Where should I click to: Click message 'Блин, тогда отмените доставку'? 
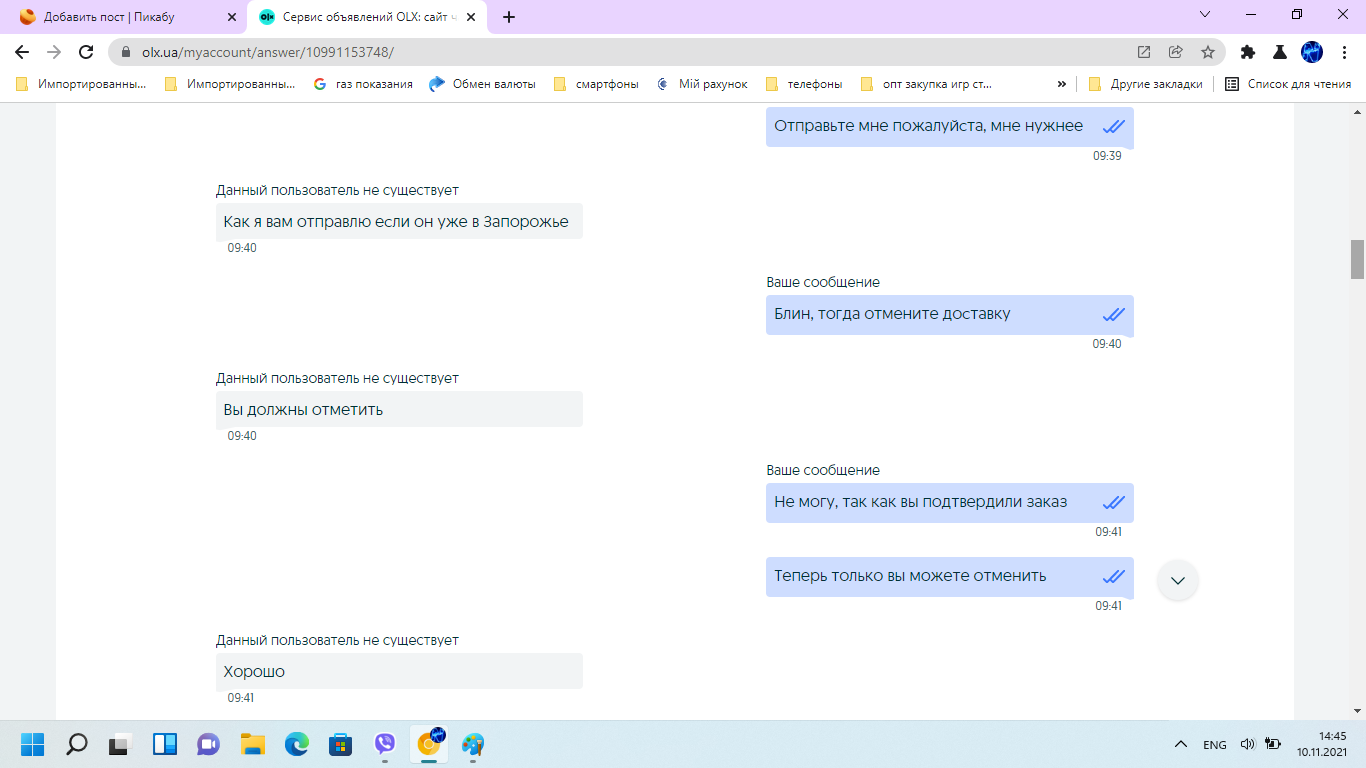point(950,314)
